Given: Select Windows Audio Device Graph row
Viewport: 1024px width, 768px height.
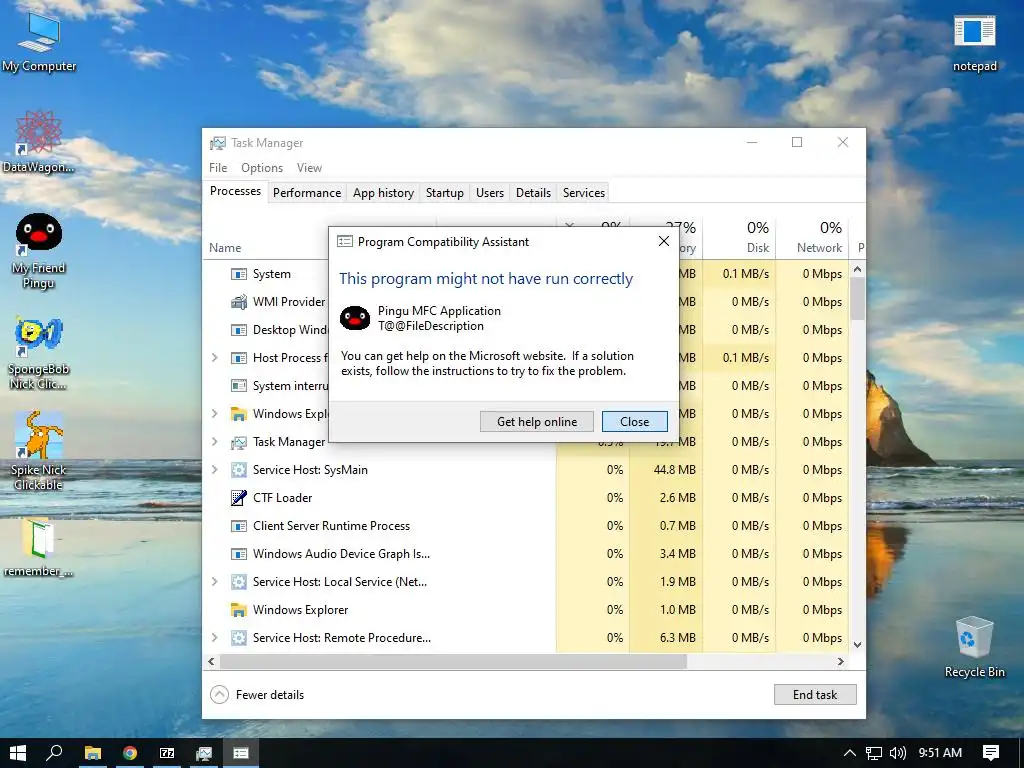Looking at the screenshot, I should pyautogui.click(x=527, y=554).
